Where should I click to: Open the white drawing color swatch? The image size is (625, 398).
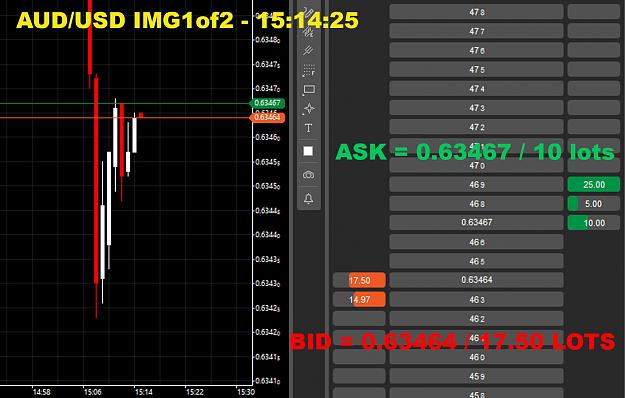point(308,151)
